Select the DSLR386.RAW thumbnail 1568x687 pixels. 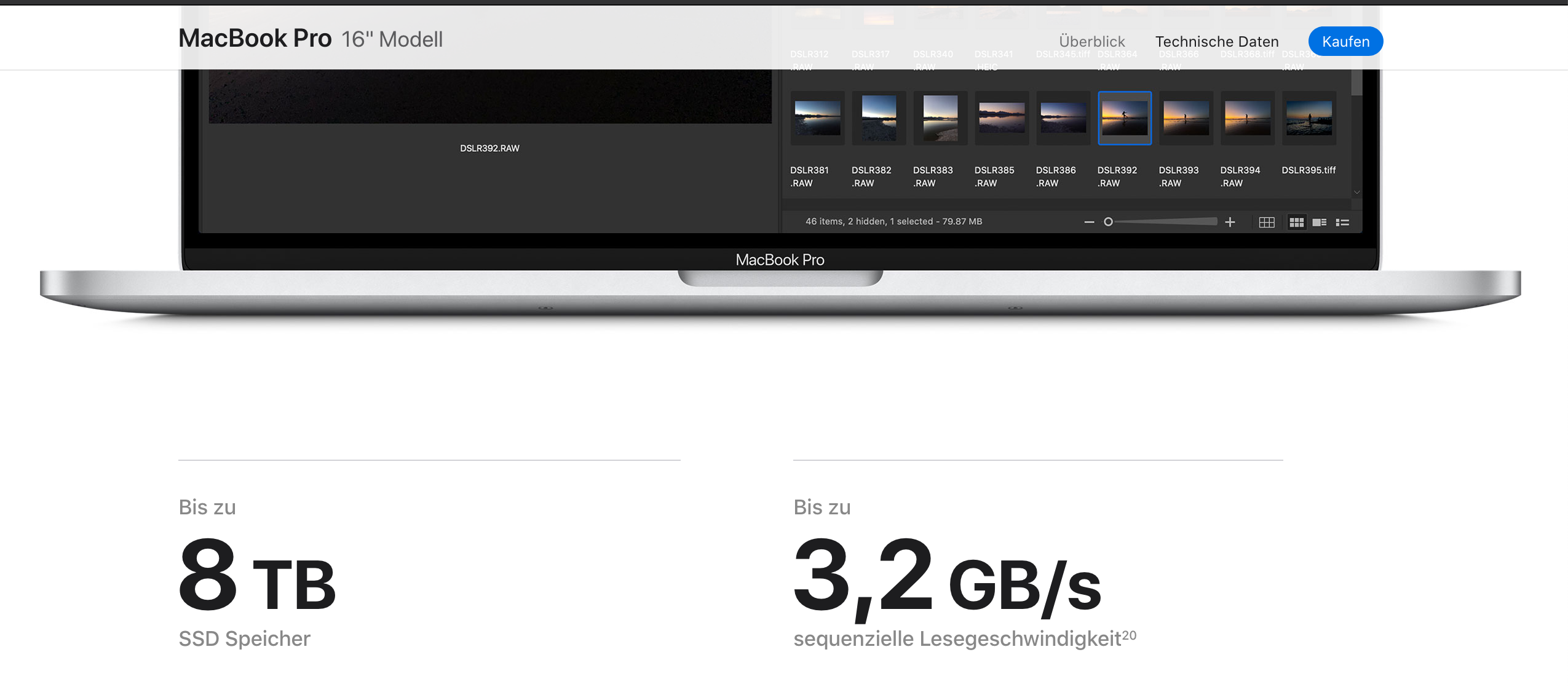coord(1063,118)
